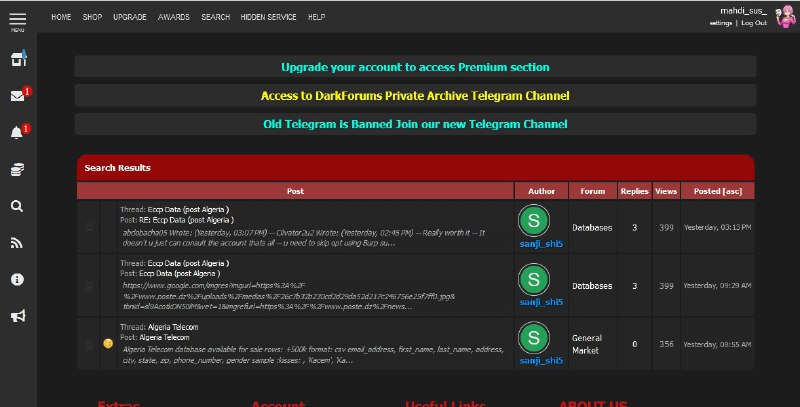Click sanji_shi5 avatar in 09:29 AM row
This screenshot has height=407, width=800.
coord(534,279)
